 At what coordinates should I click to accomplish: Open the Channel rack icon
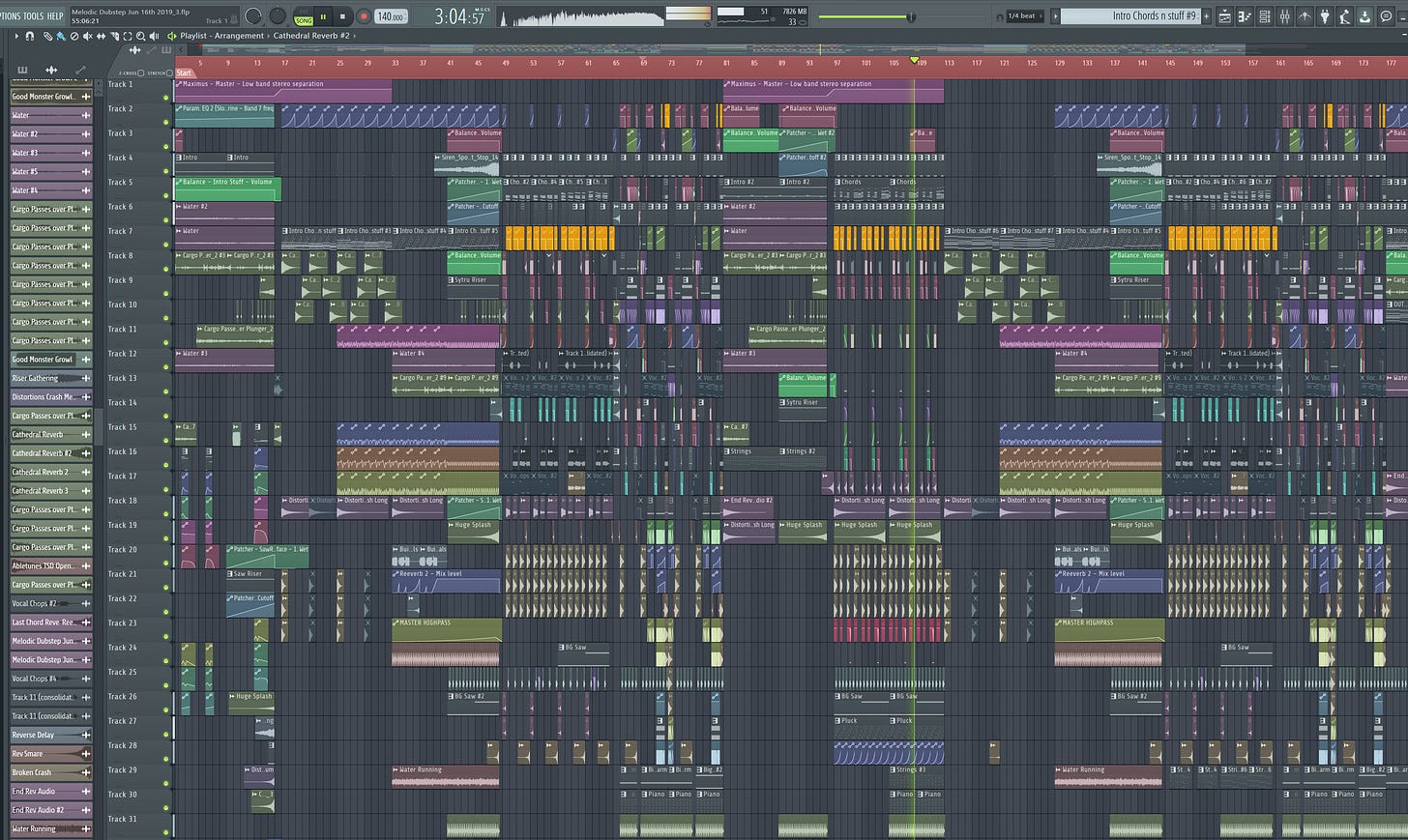tap(1264, 15)
